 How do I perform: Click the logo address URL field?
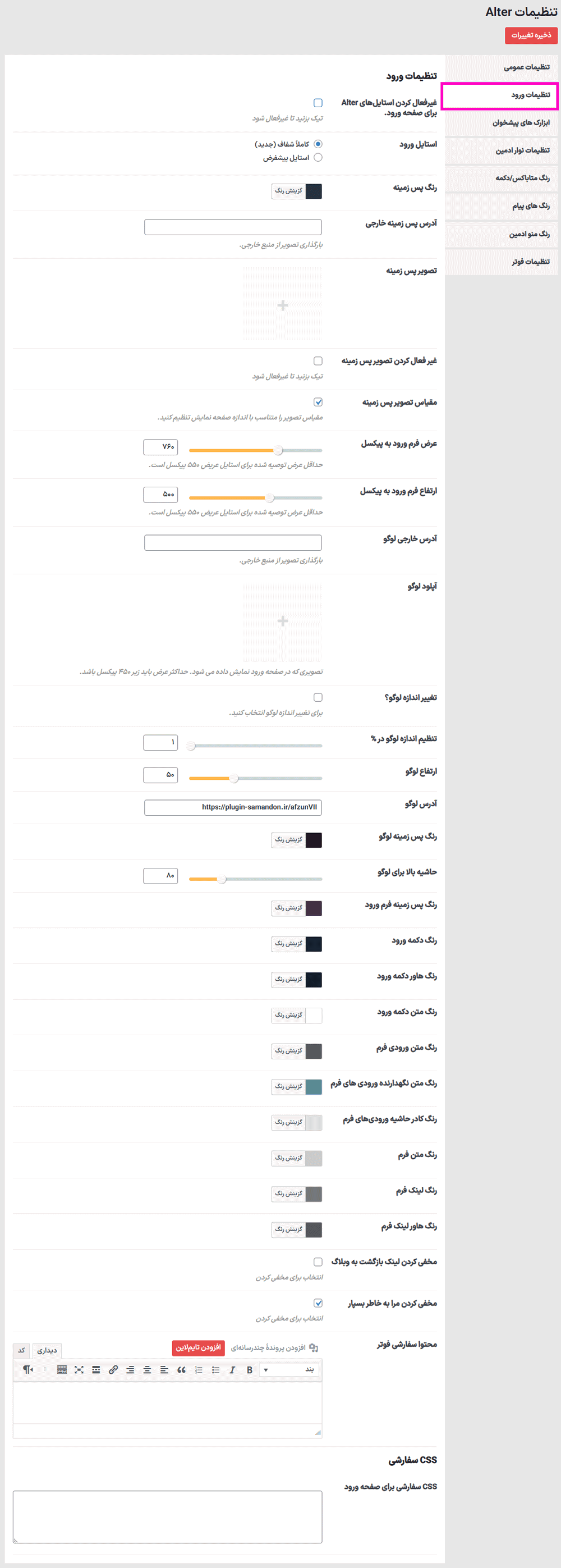[x=233, y=807]
